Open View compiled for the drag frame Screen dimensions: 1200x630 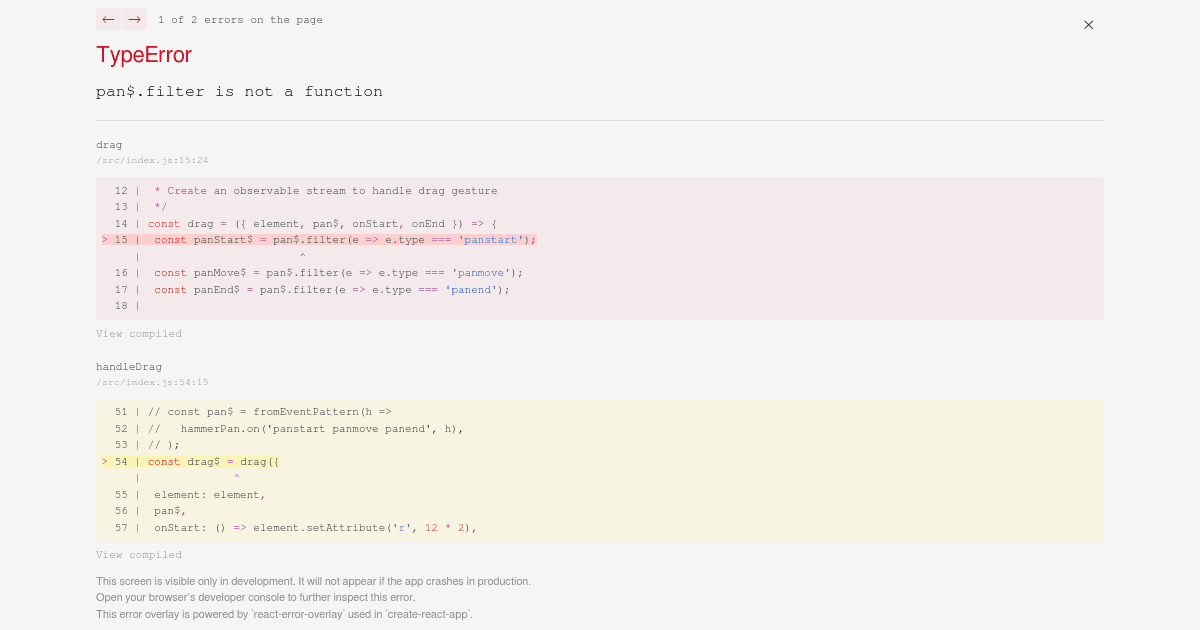coord(138,333)
